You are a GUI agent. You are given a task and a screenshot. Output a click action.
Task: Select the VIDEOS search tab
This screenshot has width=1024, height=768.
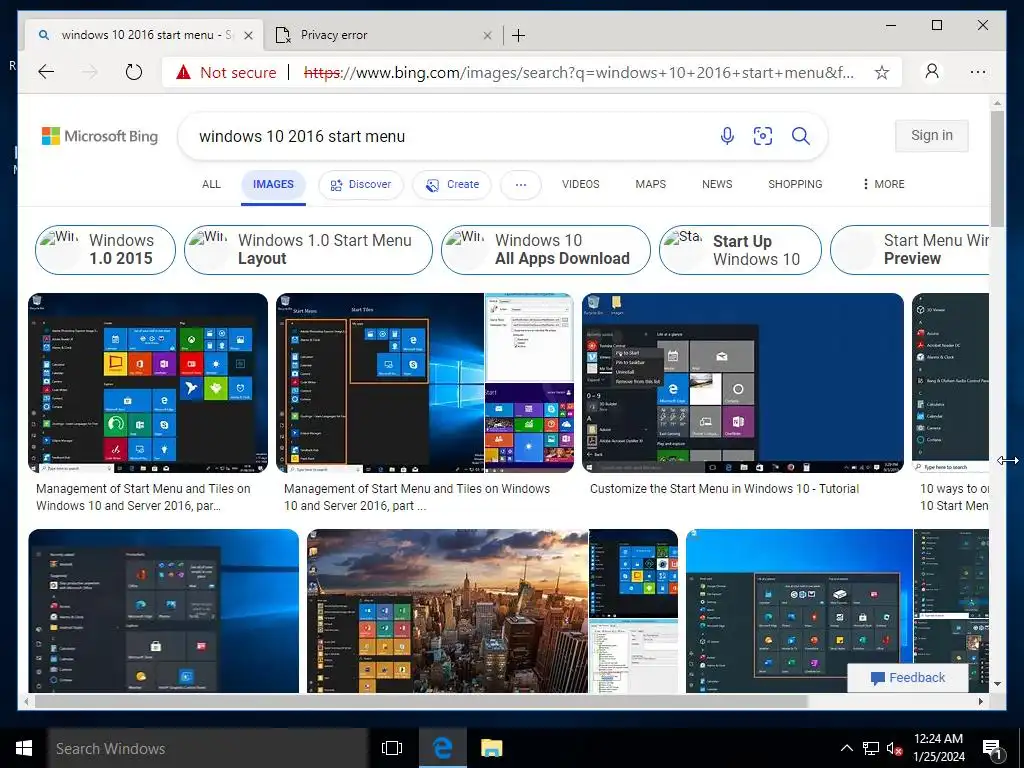point(581,184)
